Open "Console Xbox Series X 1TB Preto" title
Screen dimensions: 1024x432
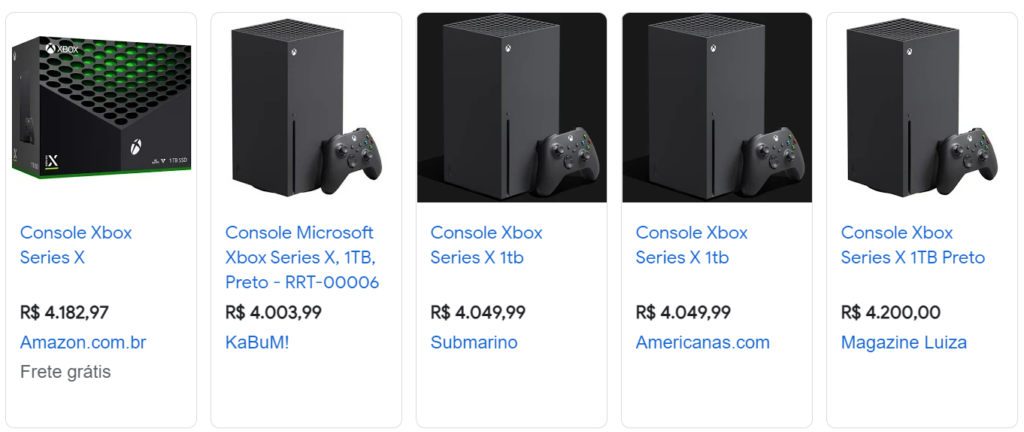(x=912, y=245)
